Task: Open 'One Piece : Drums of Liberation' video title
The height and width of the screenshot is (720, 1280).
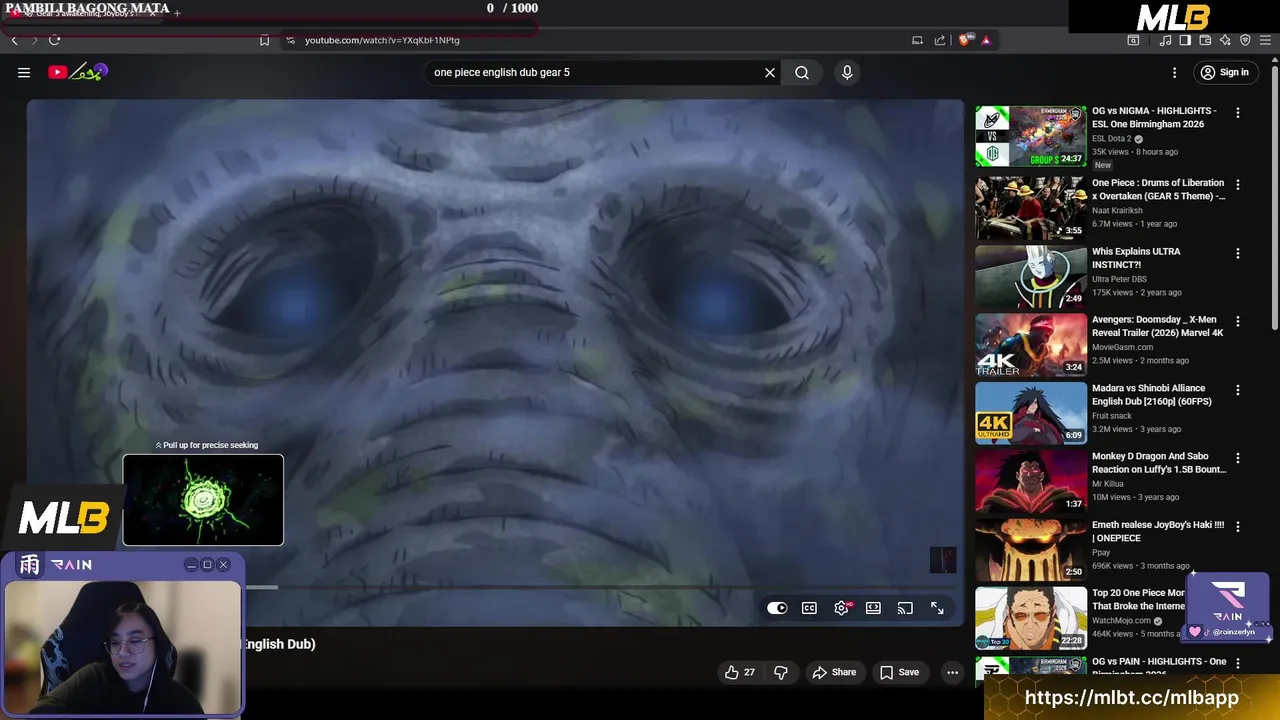Action: click(1158, 190)
